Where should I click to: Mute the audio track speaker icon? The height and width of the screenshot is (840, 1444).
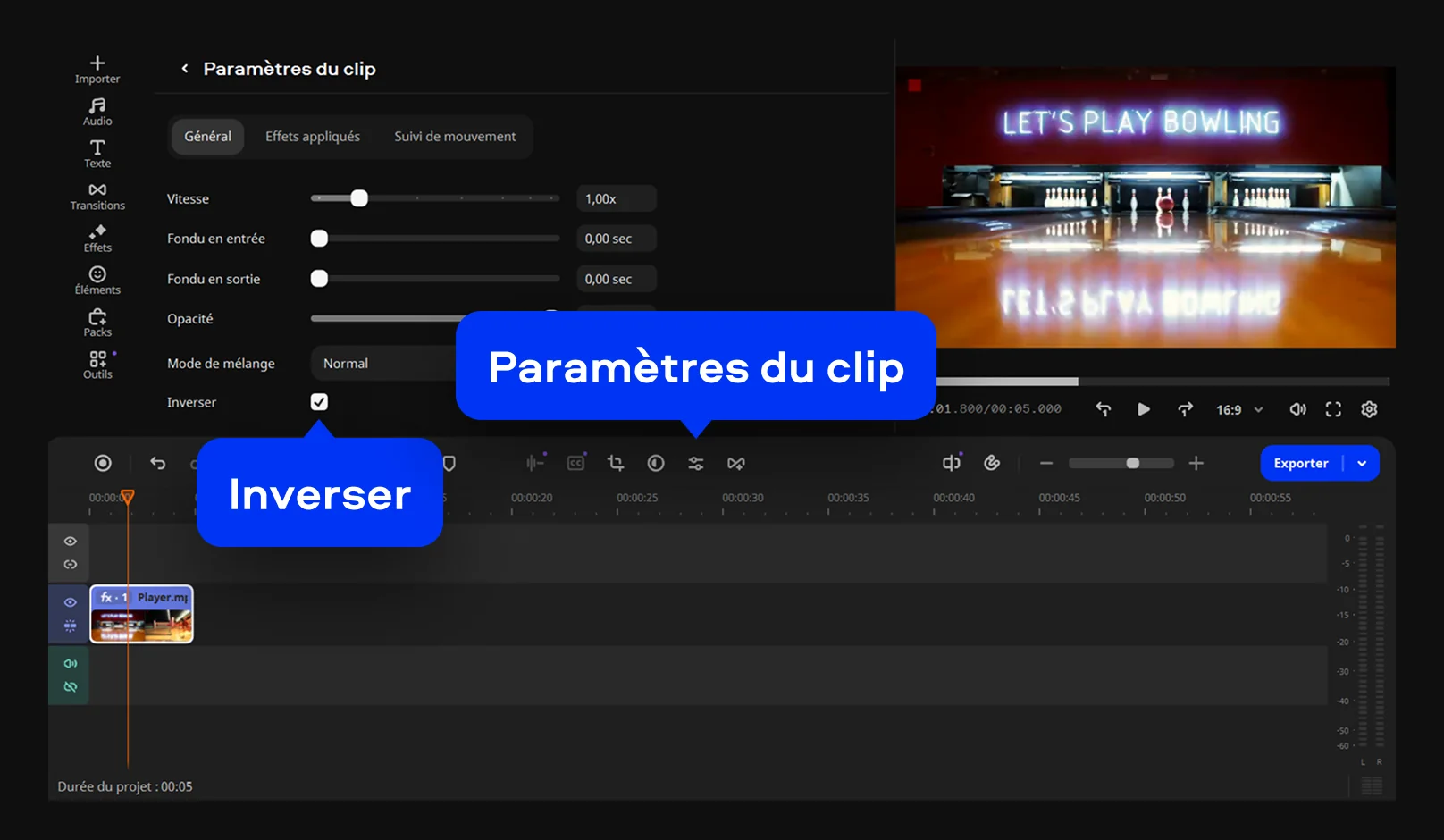(x=71, y=664)
